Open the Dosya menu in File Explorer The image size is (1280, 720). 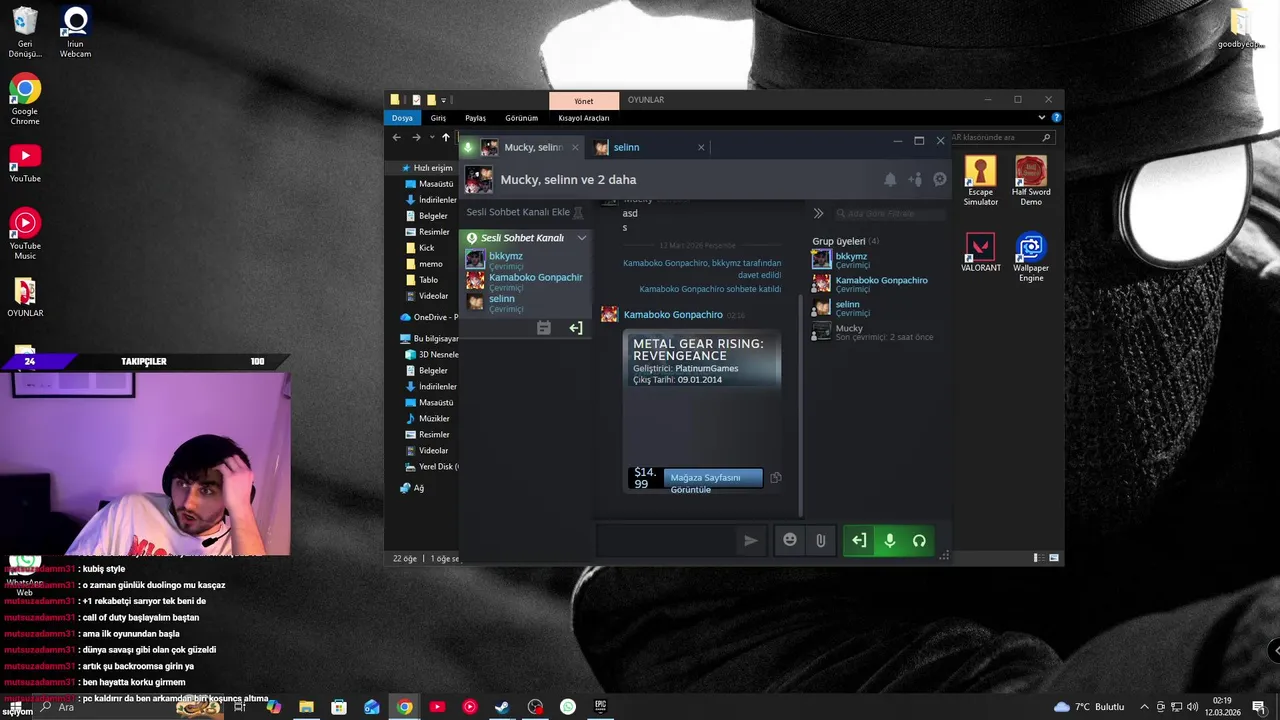click(x=402, y=118)
